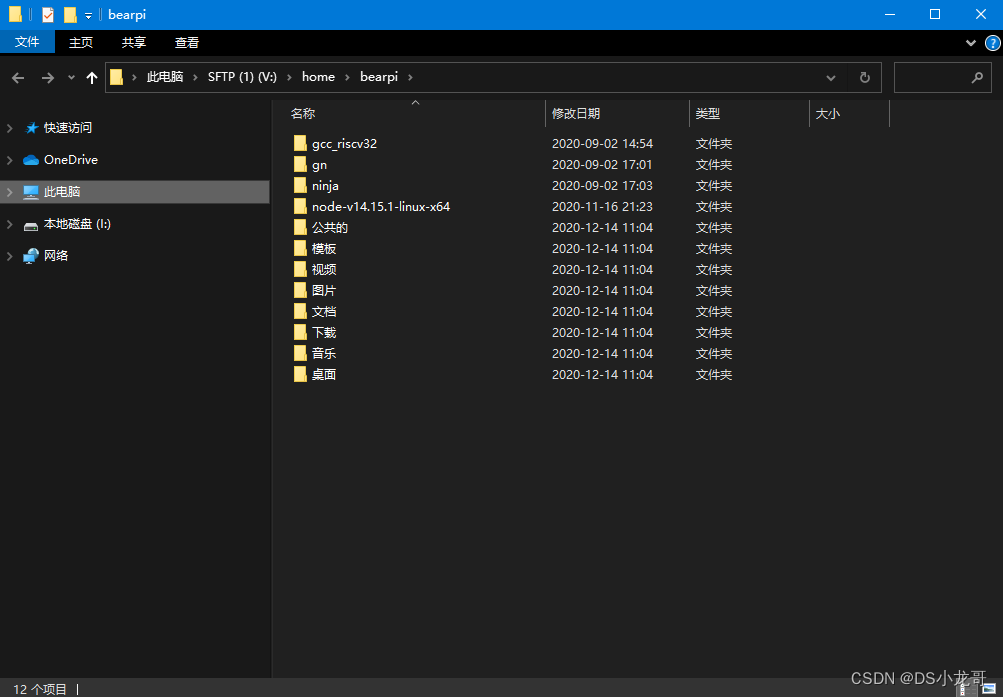Click the date 2020-09-02 17:01

click(602, 164)
